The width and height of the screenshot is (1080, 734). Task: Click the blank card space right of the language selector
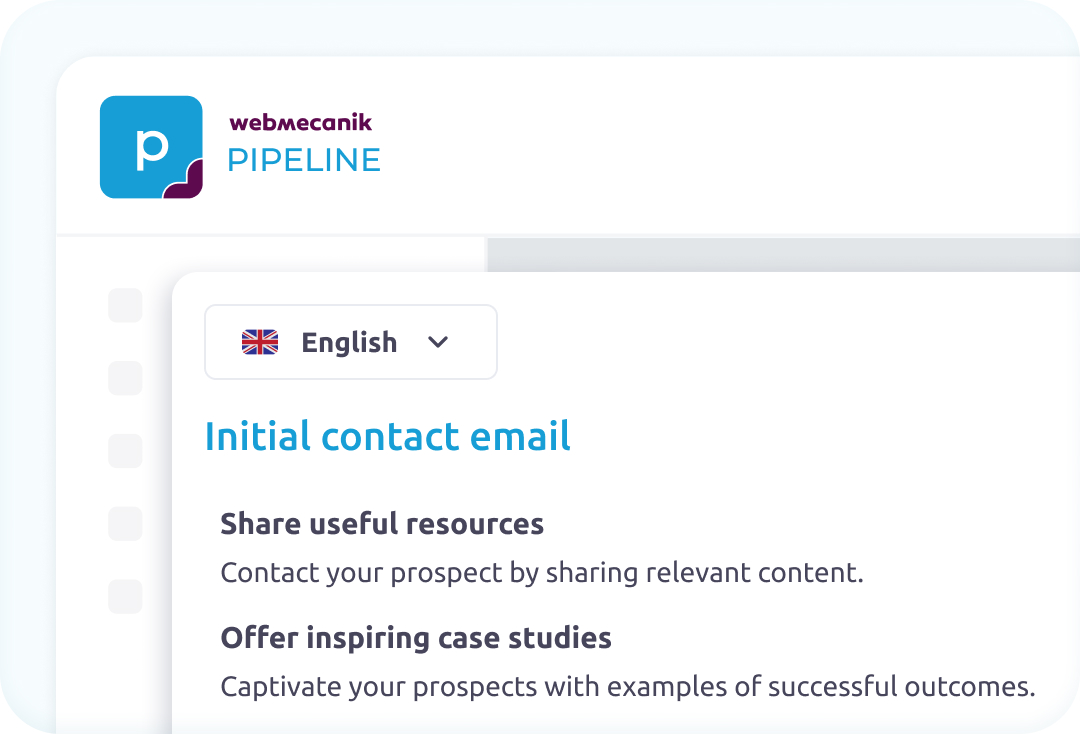[x=780, y=342]
